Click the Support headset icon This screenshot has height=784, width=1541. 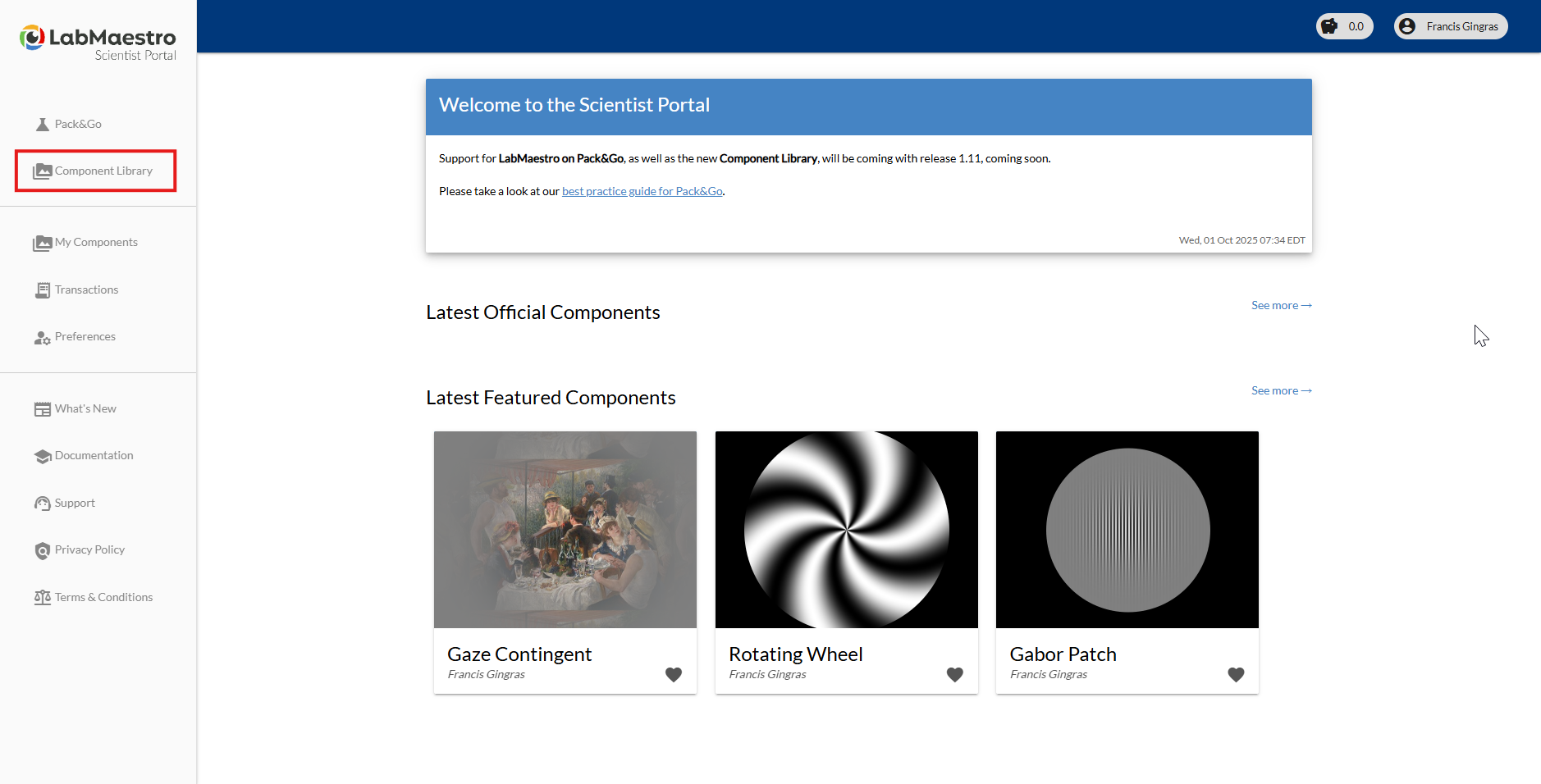(x=43, y=504)
